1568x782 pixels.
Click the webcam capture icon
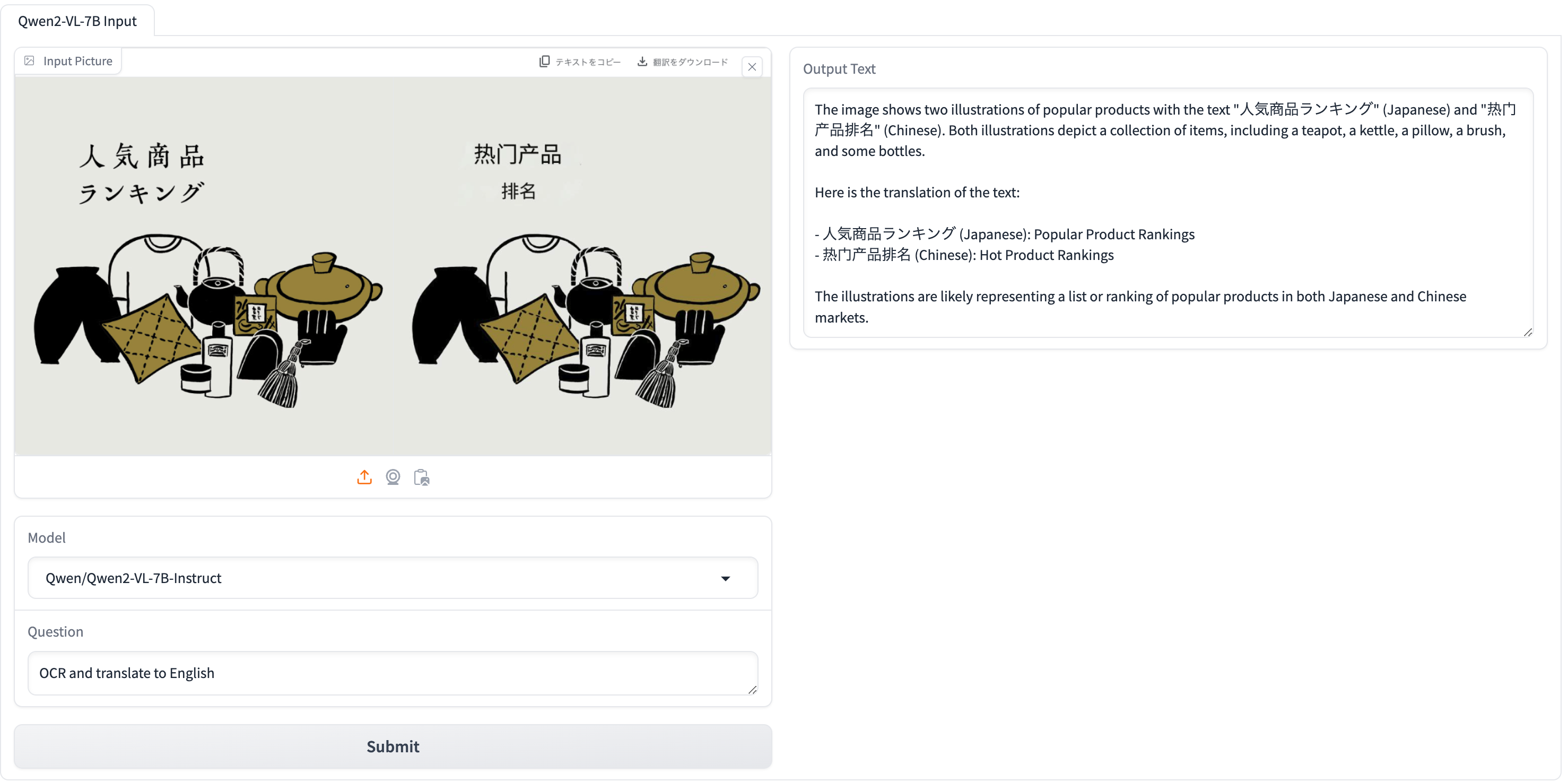click(393, 477)
